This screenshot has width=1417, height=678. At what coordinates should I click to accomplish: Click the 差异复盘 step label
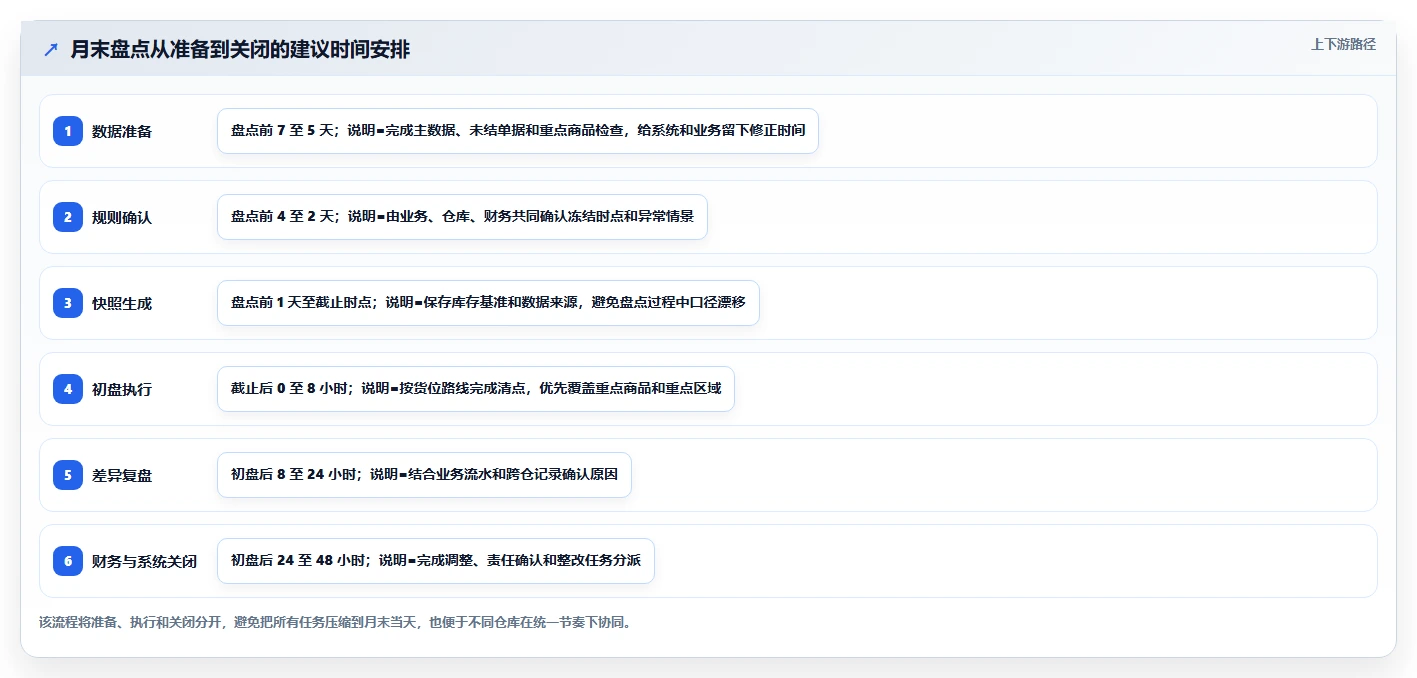[122, 475]
